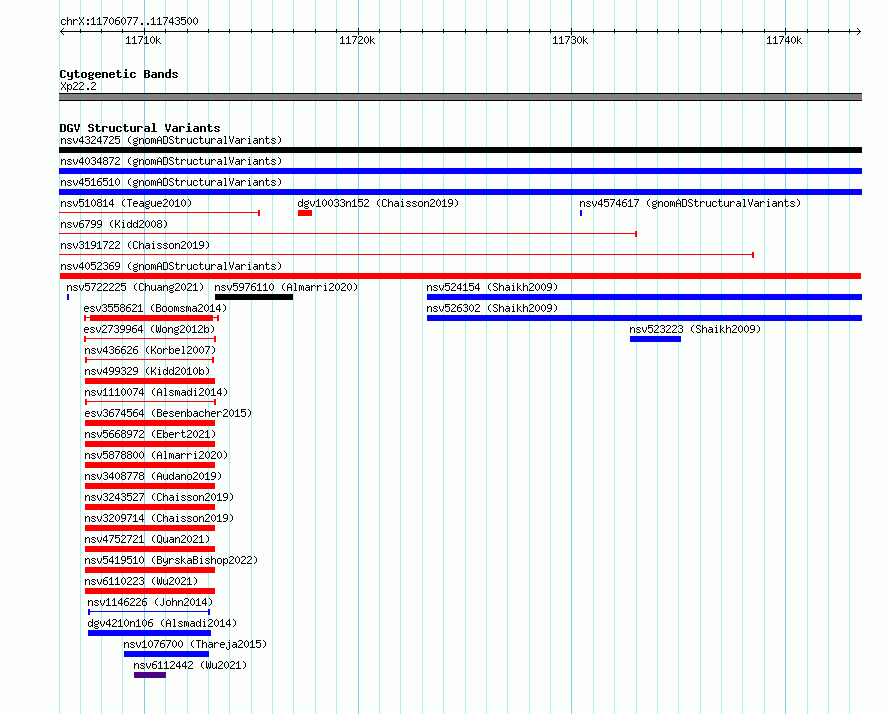Image resolution: width=890 pixels, height=714 pixels.
Task: Open nsv526302 (Shaikh2009) label
Action: pyautogui.click(x=492, y=308)
